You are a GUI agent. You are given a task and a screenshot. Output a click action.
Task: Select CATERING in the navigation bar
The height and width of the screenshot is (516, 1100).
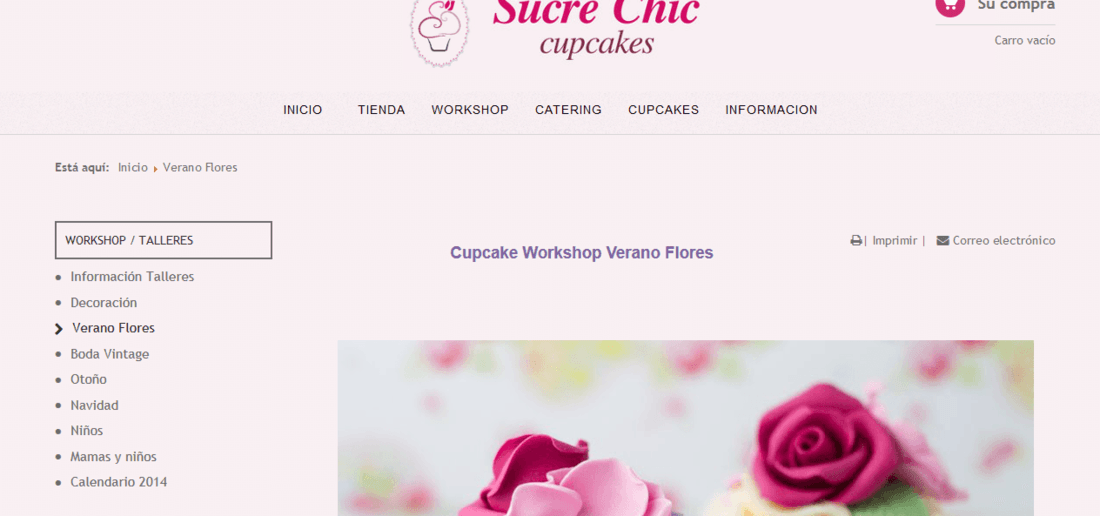point(568,110)
